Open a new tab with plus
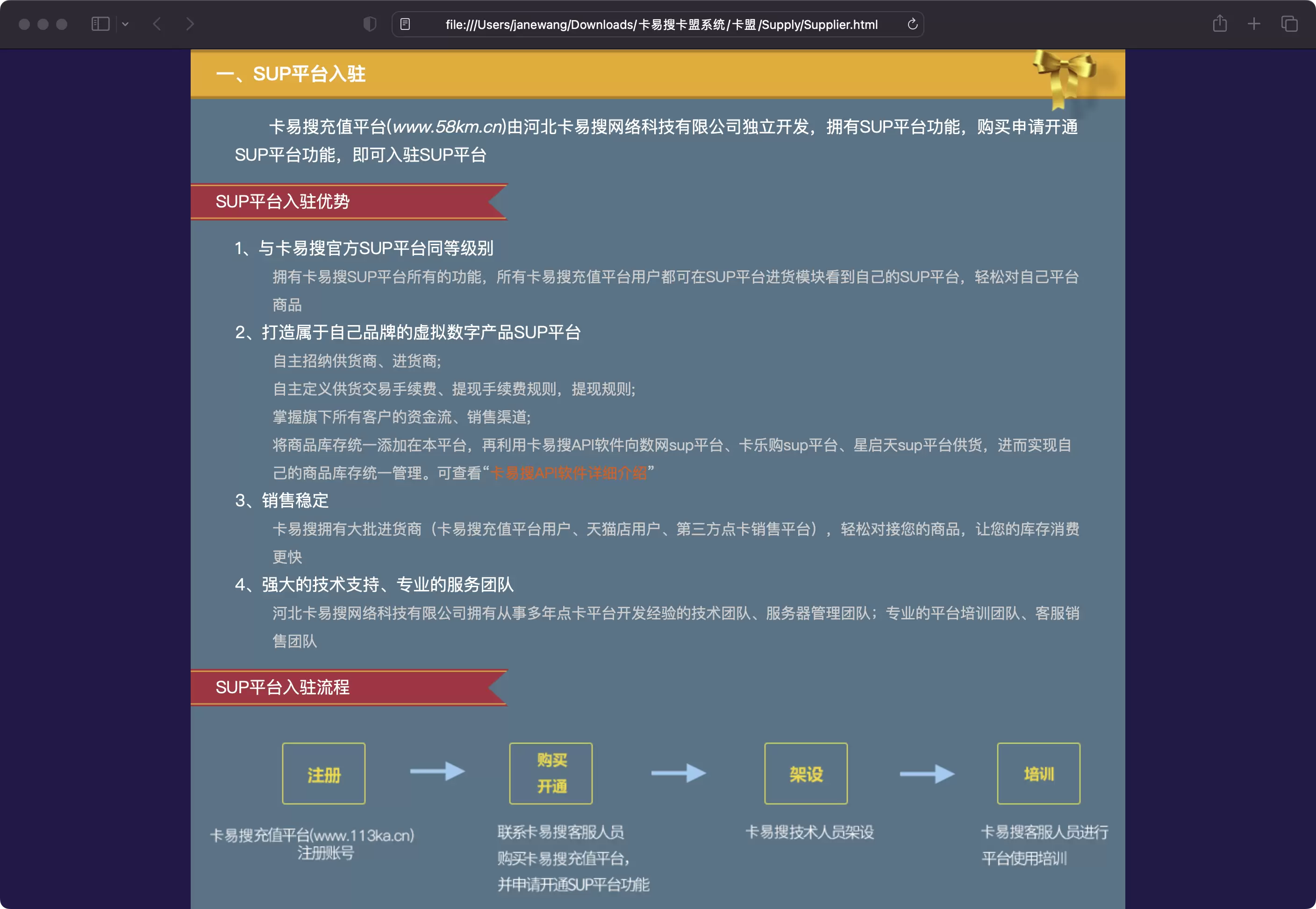The image size is (1316, 909). tap(1253, 24)
